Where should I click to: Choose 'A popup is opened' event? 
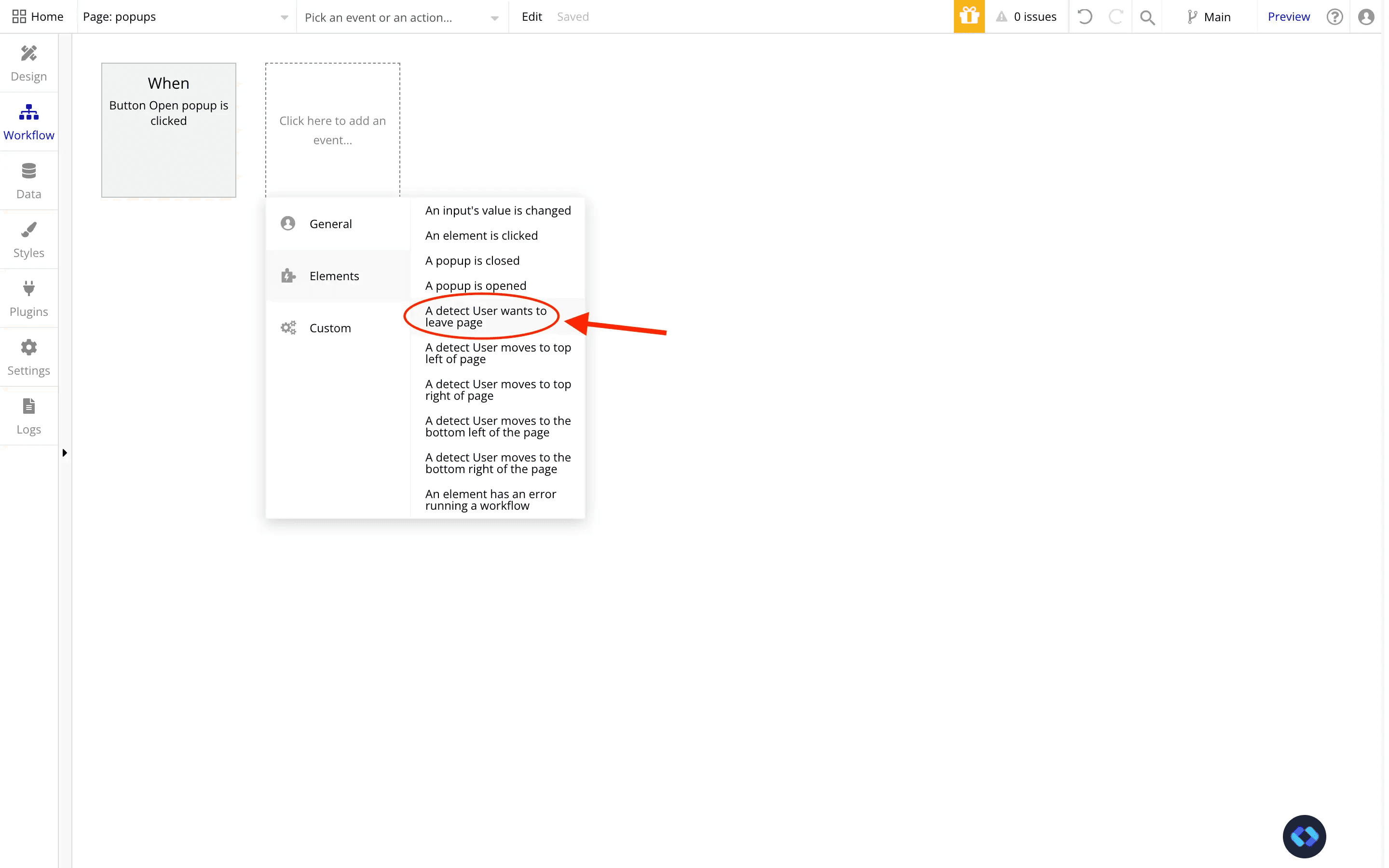(475, 285)
